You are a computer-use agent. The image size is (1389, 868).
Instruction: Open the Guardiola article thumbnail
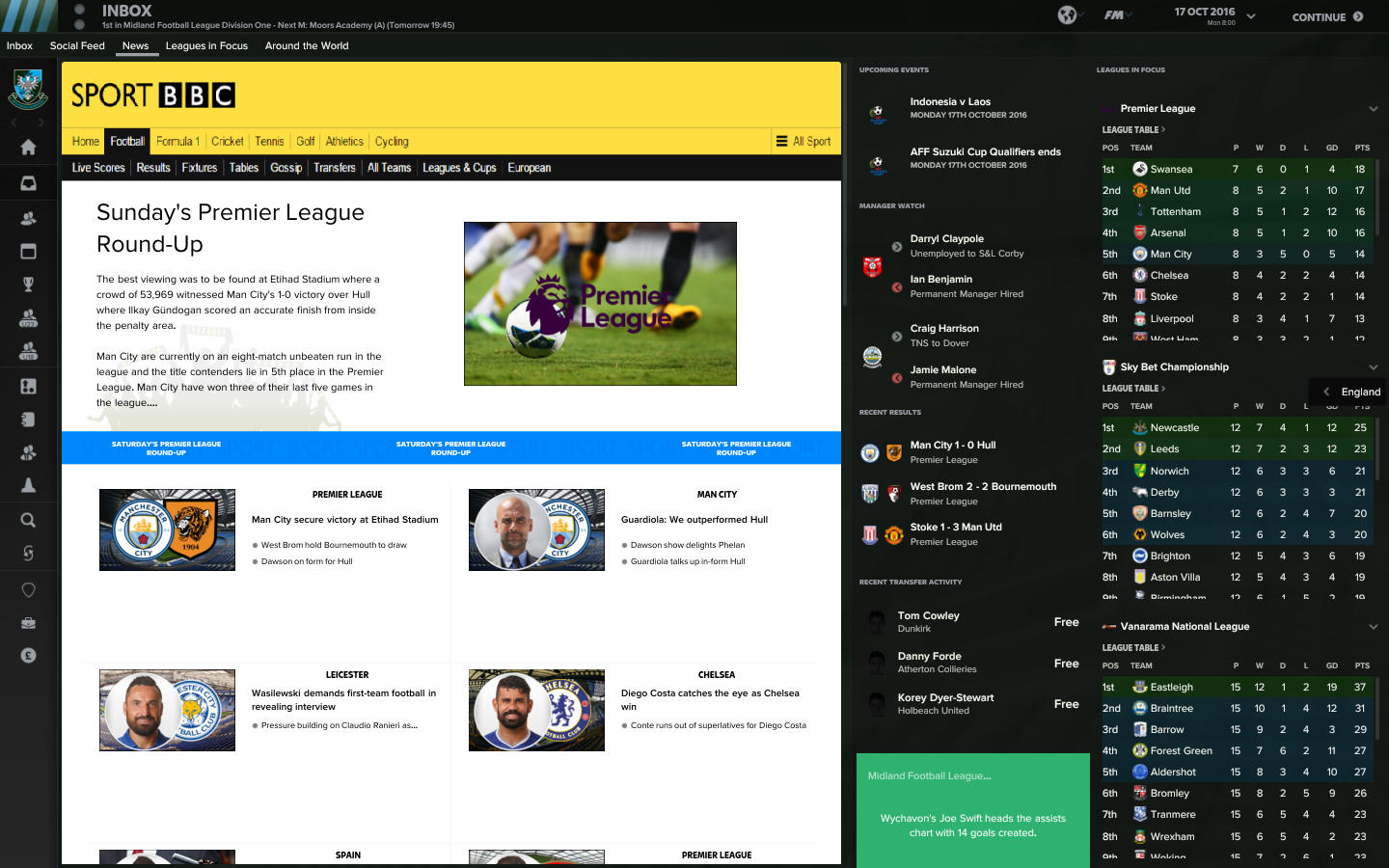pyautogui.click(x=536, y=529)
